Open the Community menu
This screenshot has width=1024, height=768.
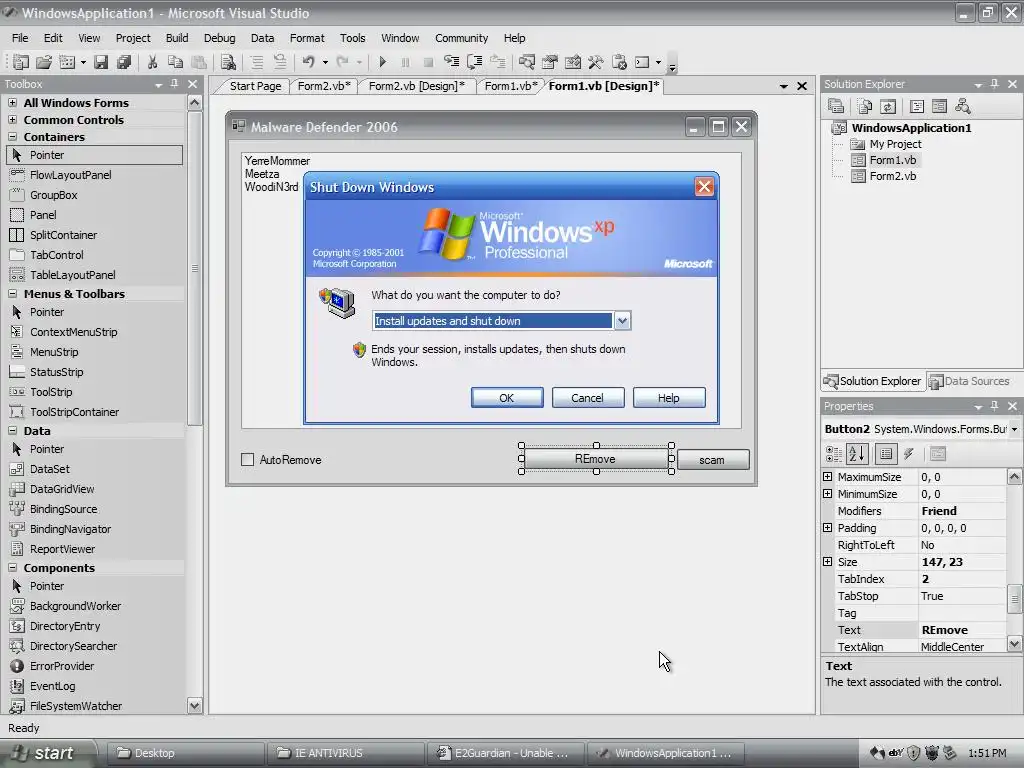tap(462, 38)
